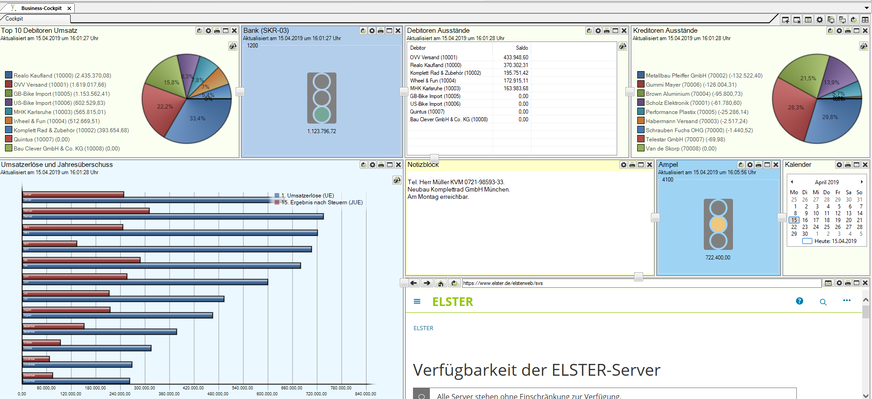Click the ELSTER breadcrumb link
The height and width of the screenshot is (399, 872).
point(423,328)
